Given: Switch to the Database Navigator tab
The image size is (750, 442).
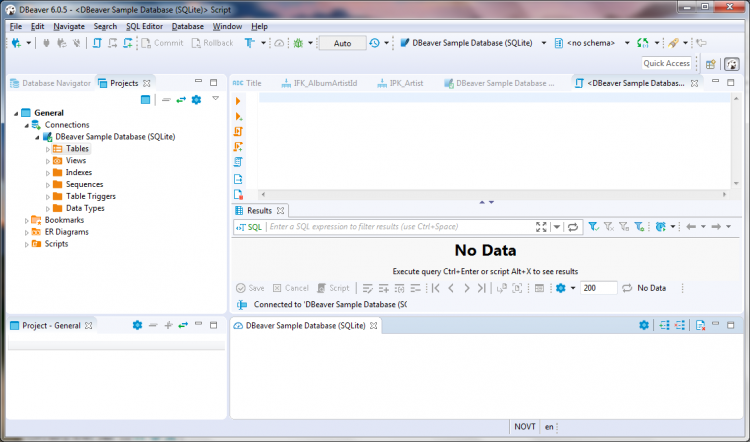Looking at the screenshot, I should pos(50,83).
